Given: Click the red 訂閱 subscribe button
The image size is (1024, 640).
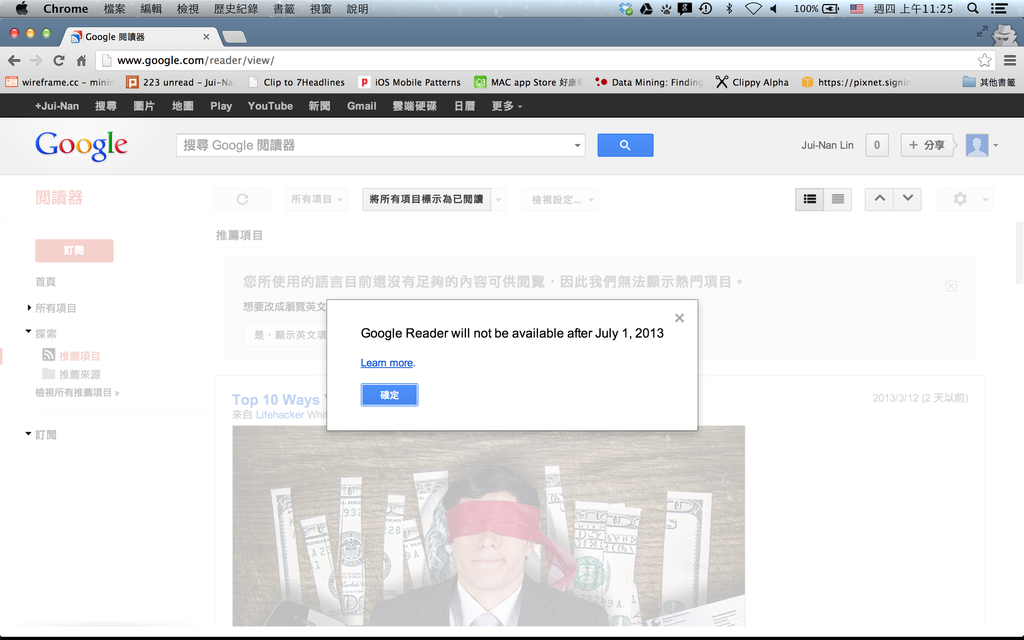Looking at the screenshot, I should click(x=74, y=250).
